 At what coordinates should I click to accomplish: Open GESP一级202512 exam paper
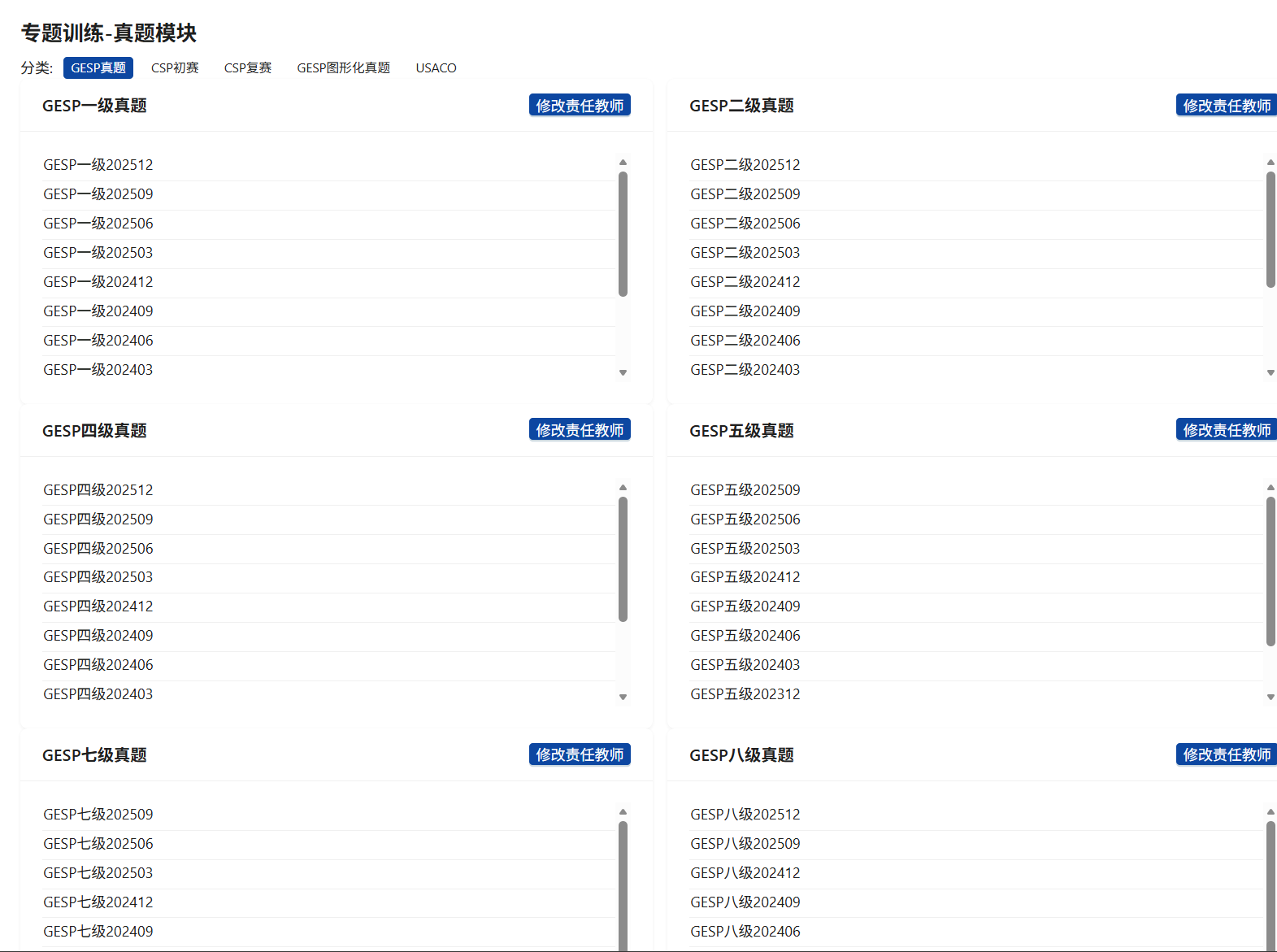pyautogui.click(x=98, y=165)
